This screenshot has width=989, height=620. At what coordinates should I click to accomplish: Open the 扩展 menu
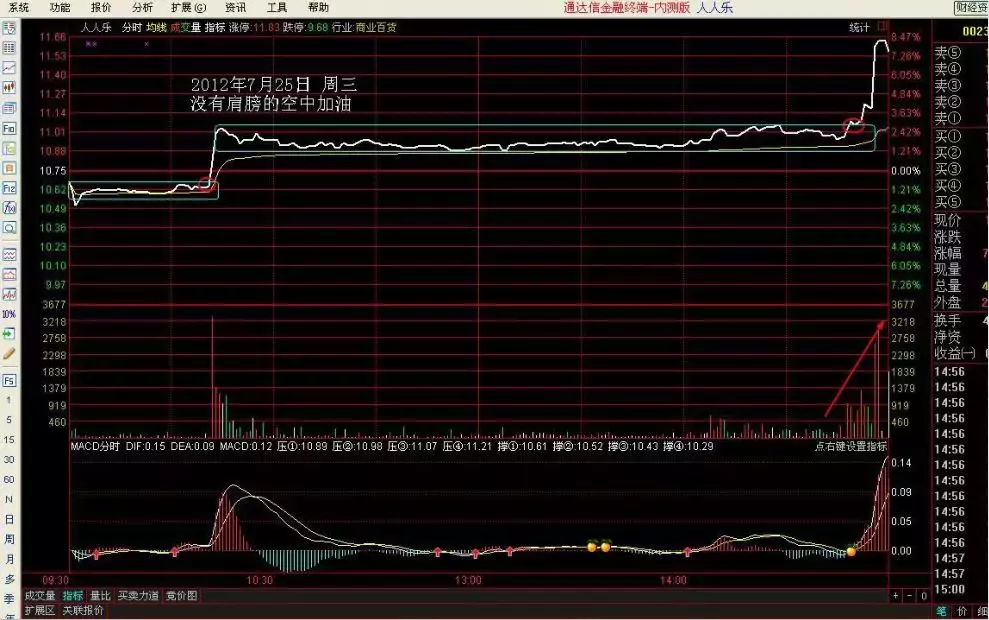click(x=189, y=8)
